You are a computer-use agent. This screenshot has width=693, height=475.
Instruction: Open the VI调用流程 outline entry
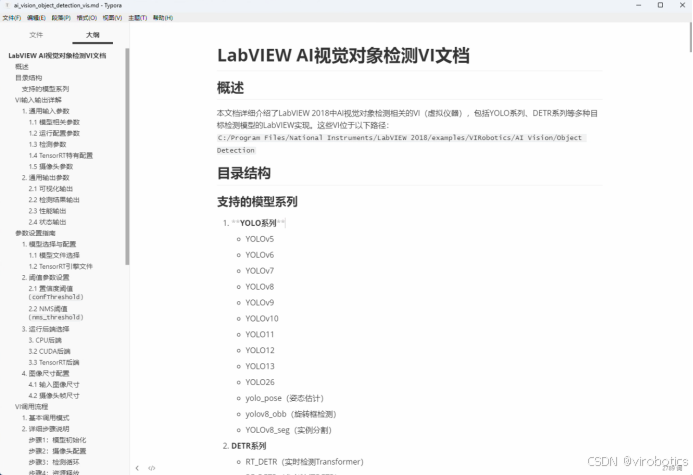click(x=32, y=406)
